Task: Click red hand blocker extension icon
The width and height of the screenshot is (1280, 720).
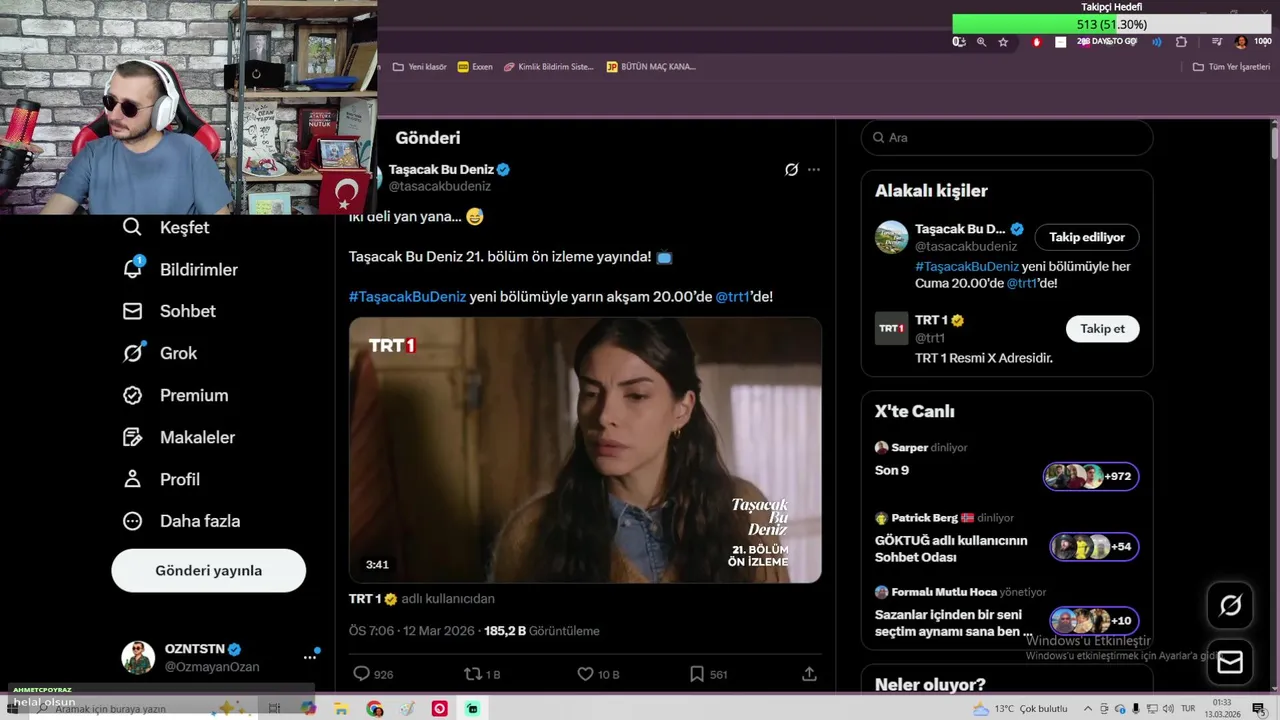Action: (x=1036, y=42)
